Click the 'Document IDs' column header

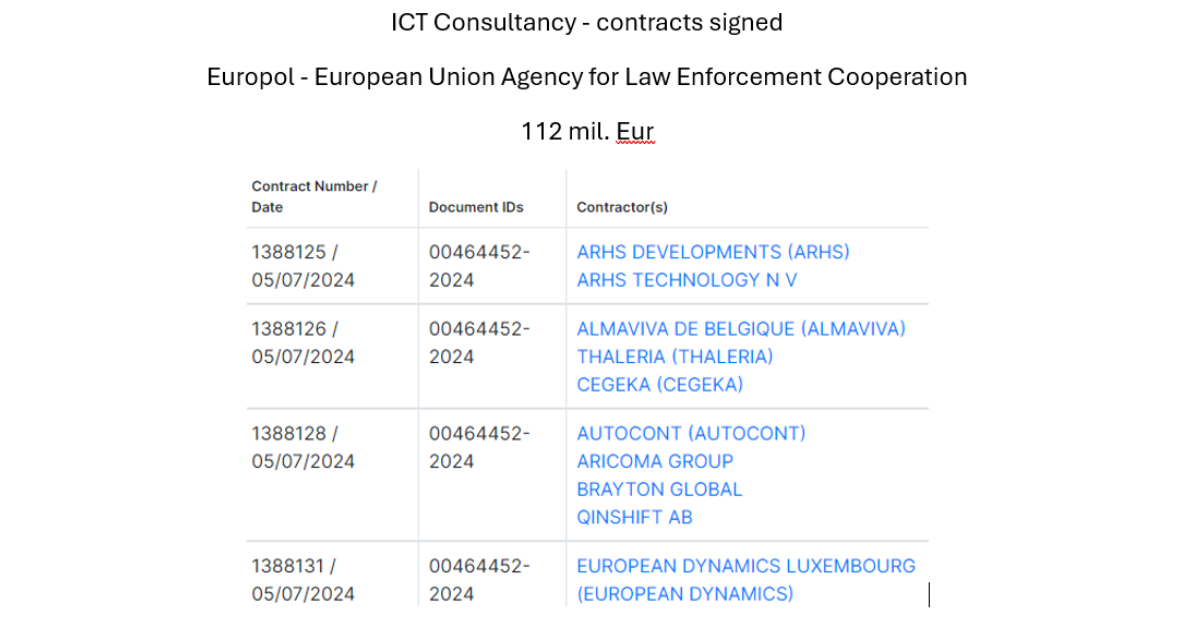pyautogui.click(x=476, y=208)
